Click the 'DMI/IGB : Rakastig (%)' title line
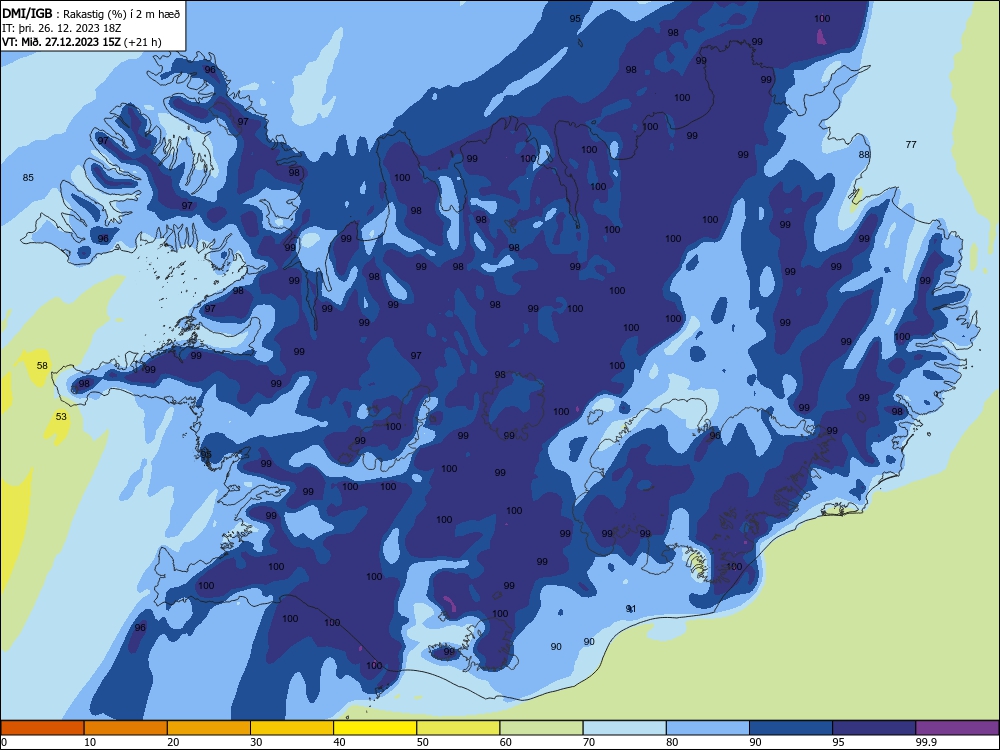 (x=91, y=13)
